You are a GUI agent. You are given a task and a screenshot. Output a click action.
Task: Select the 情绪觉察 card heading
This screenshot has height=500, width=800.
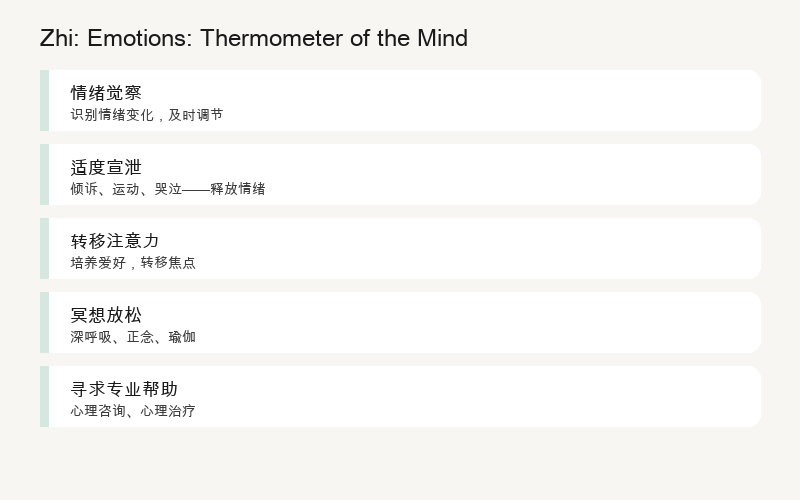click(x=106, y=93)
